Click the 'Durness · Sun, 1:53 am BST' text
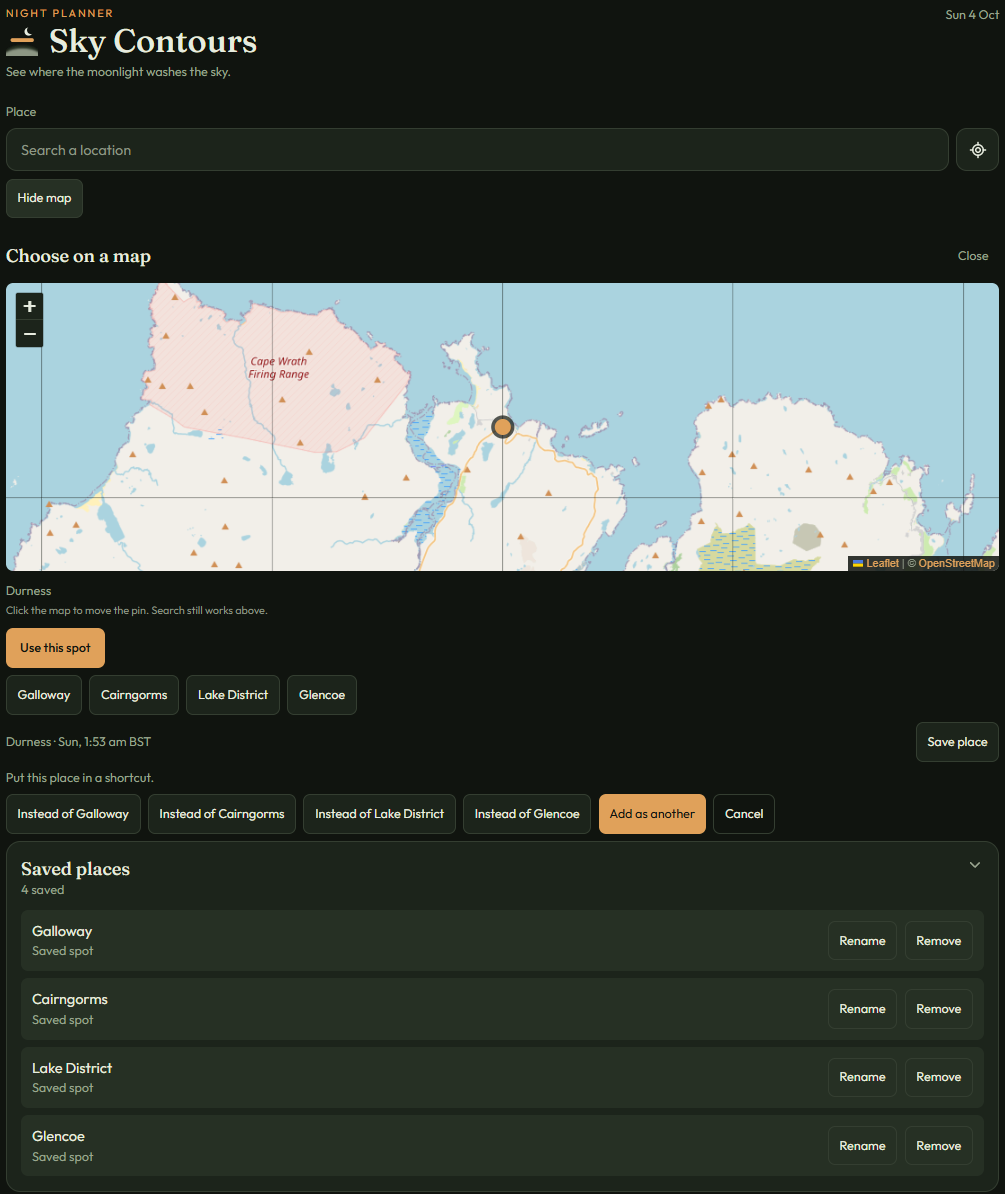The height and width of the screenshot is (1194, 1005). click(x=78, y=742)
